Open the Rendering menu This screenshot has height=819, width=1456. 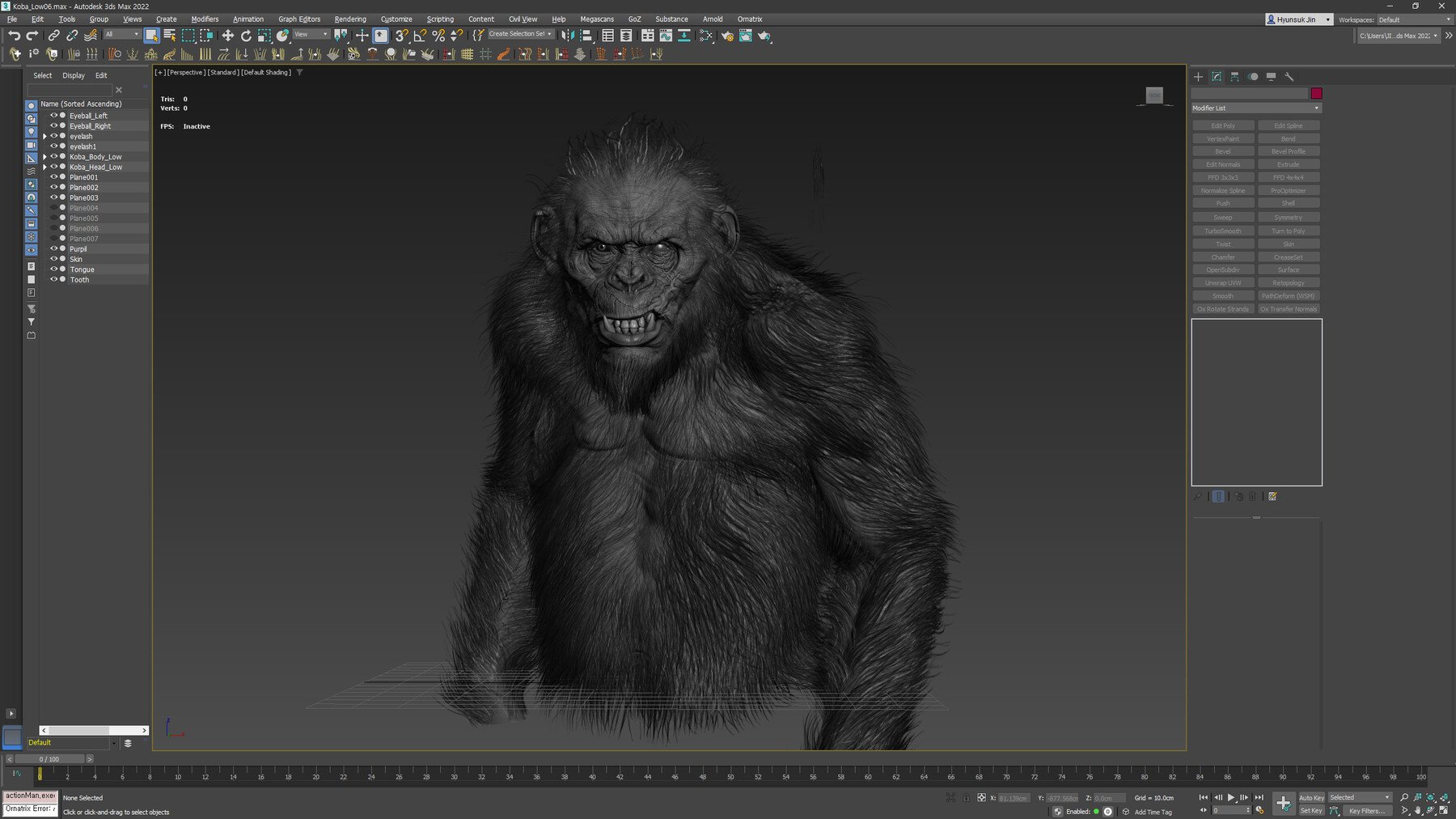pos(350,19)
